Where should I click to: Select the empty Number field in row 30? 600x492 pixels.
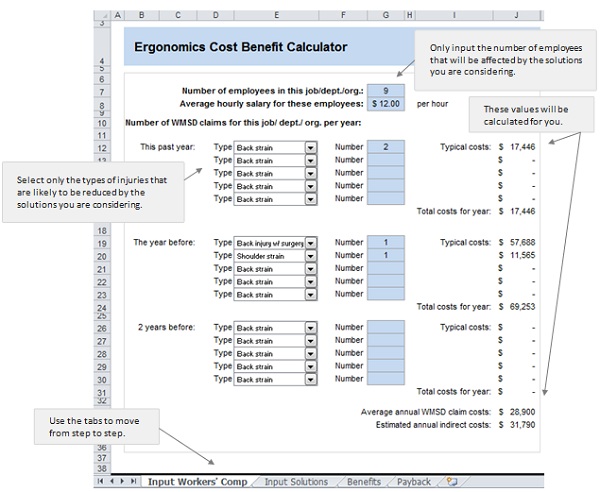point(386,378)
